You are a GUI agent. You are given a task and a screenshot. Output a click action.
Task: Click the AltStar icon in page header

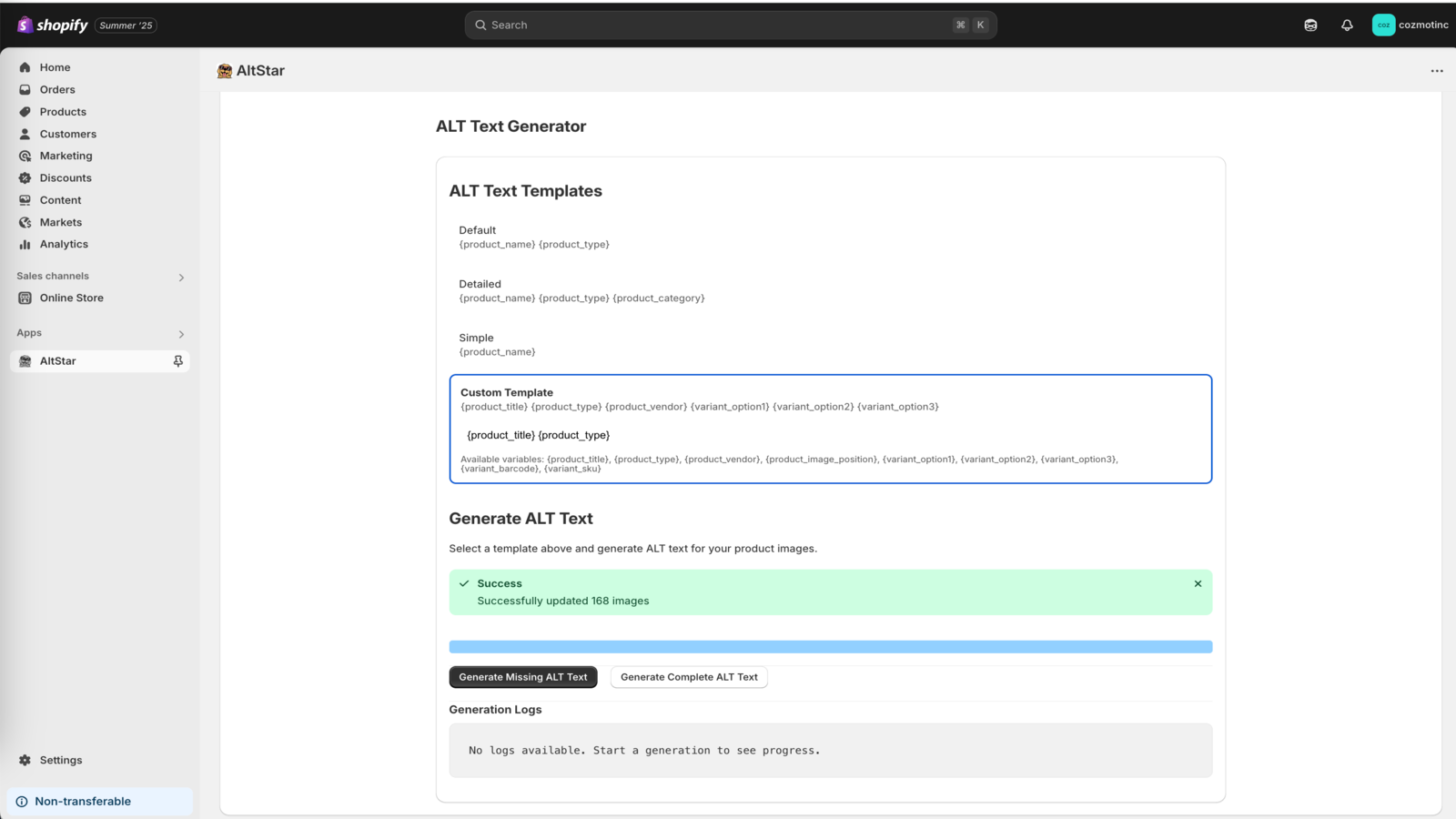click(x=225, y=71)
